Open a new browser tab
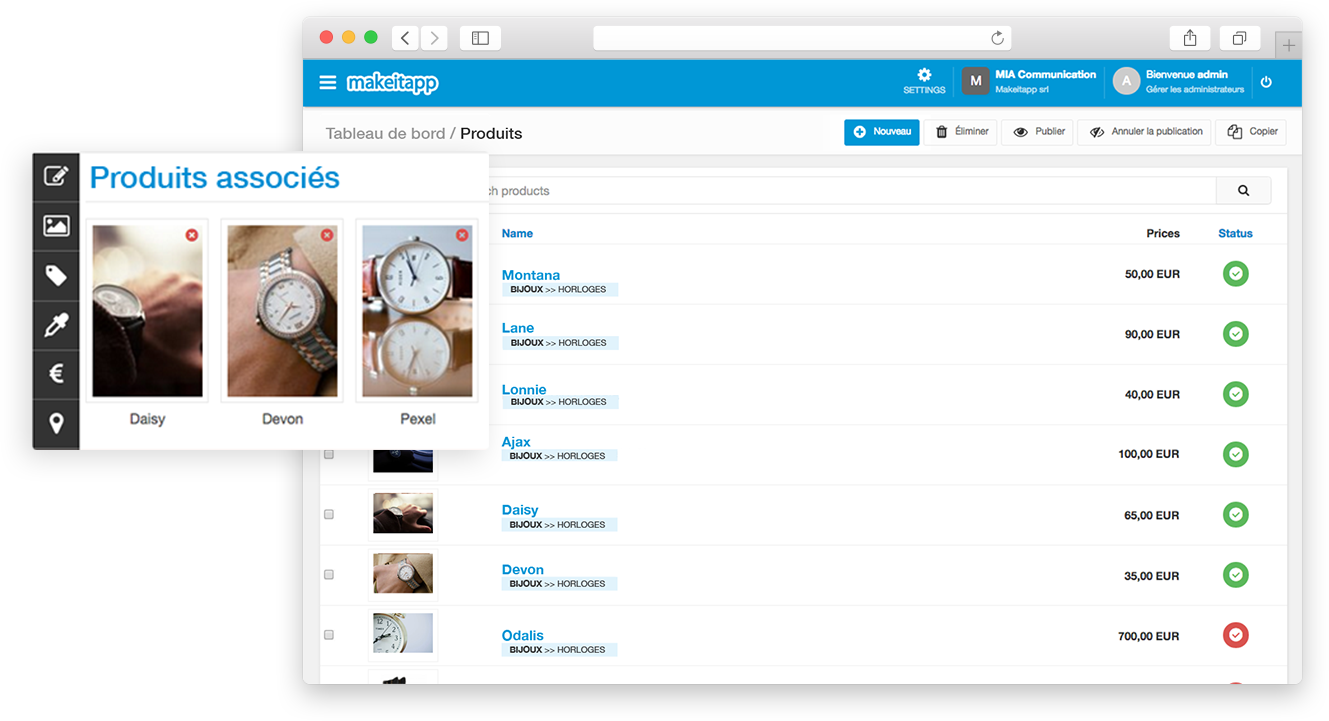Image resolution: width=1329 pixels, height=721 pixels. [1289, 45]
